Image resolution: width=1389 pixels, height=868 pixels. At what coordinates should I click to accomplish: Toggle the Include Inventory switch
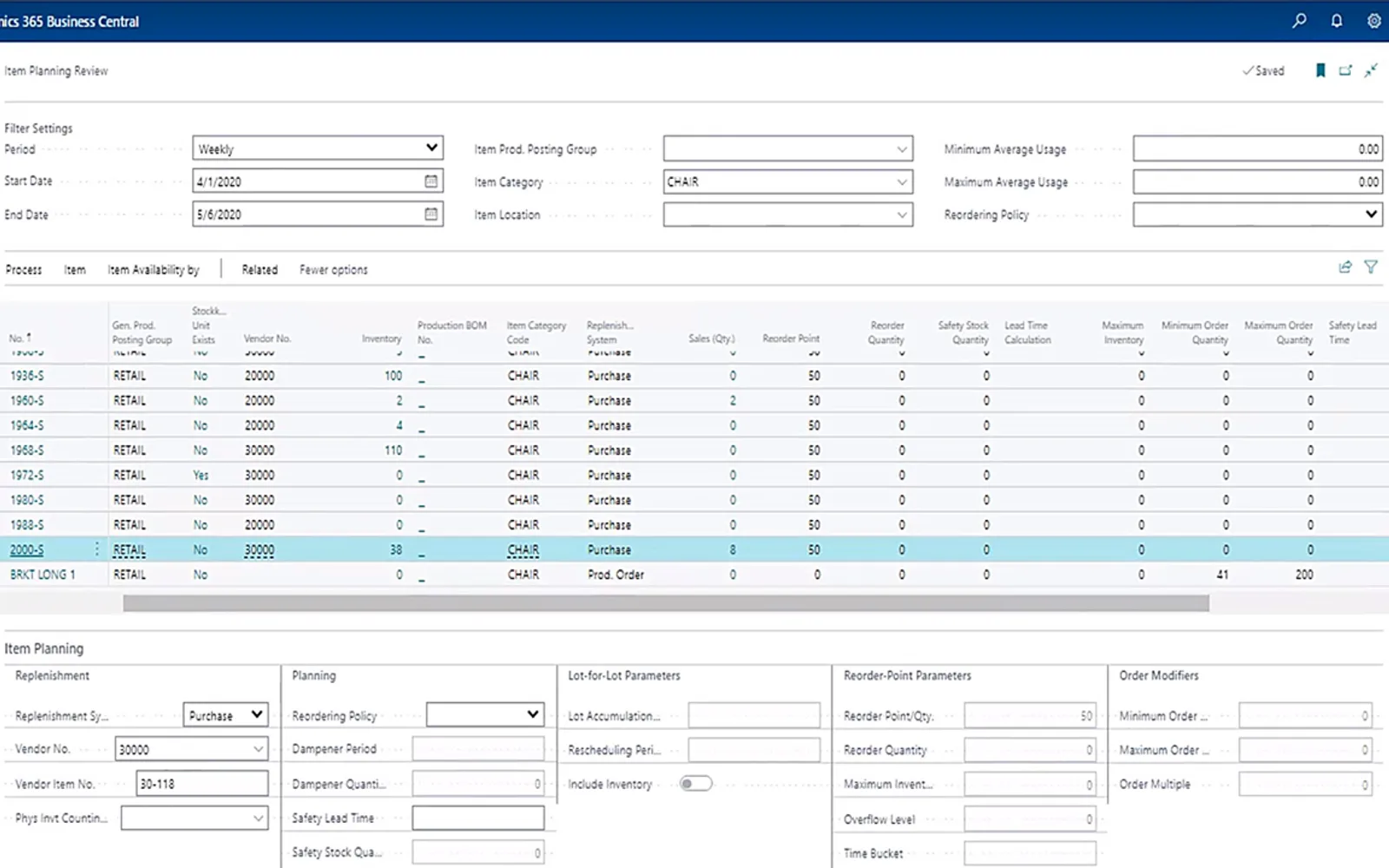(x=695, y=784)
